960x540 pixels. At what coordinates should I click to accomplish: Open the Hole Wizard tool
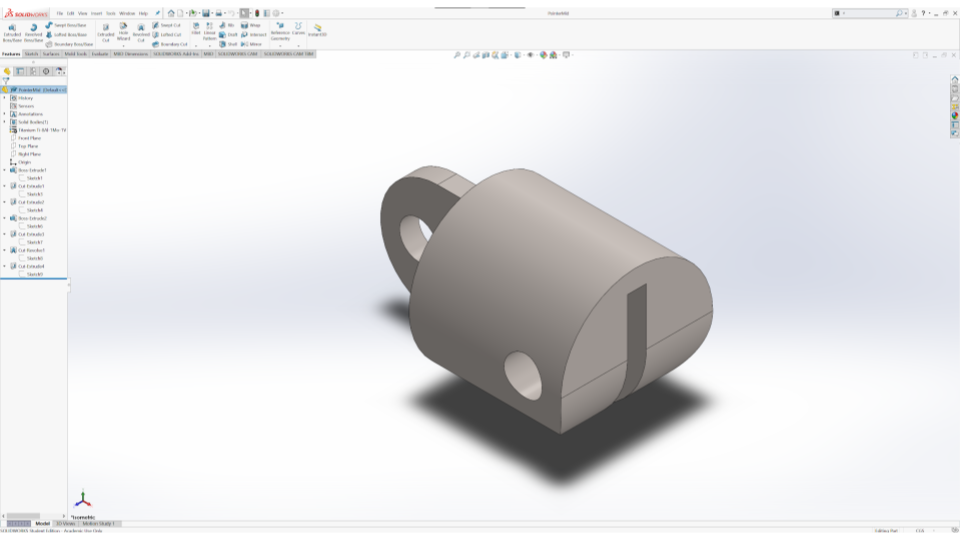123,32
